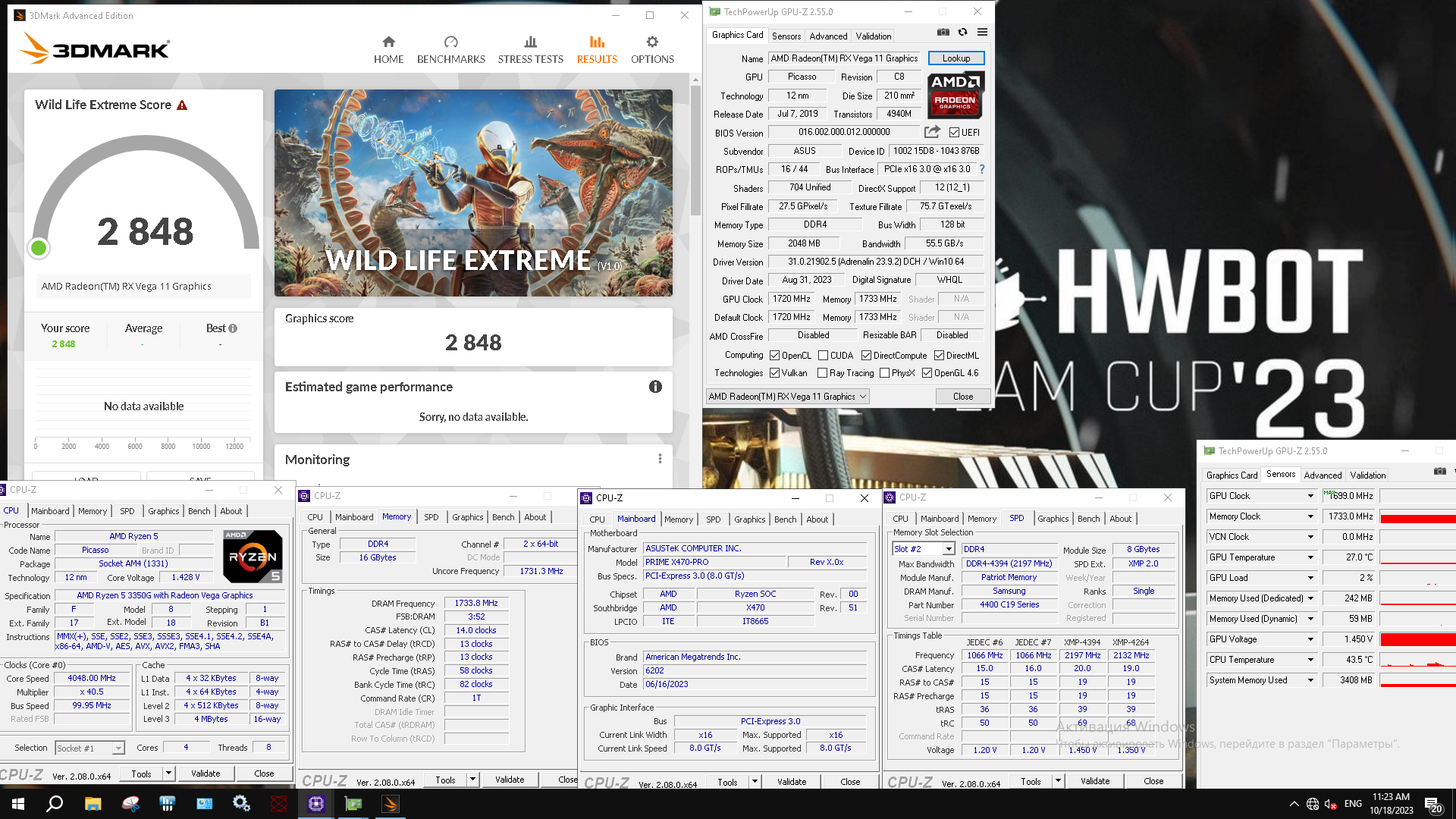Open File Explorer from taskbar
The width and height of the screenshot is (1456, 819).
click(x=93, y=804)
